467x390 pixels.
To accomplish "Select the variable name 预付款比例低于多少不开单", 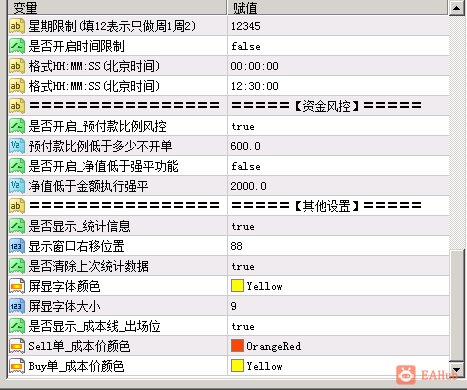I will [100, 146].
